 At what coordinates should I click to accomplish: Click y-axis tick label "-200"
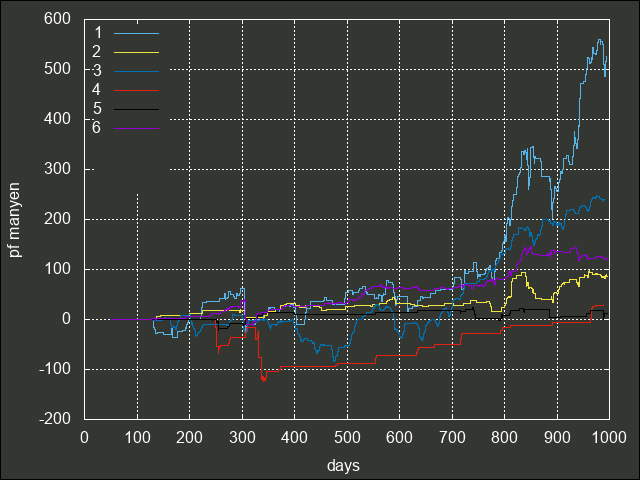click(x=55, y=419)
